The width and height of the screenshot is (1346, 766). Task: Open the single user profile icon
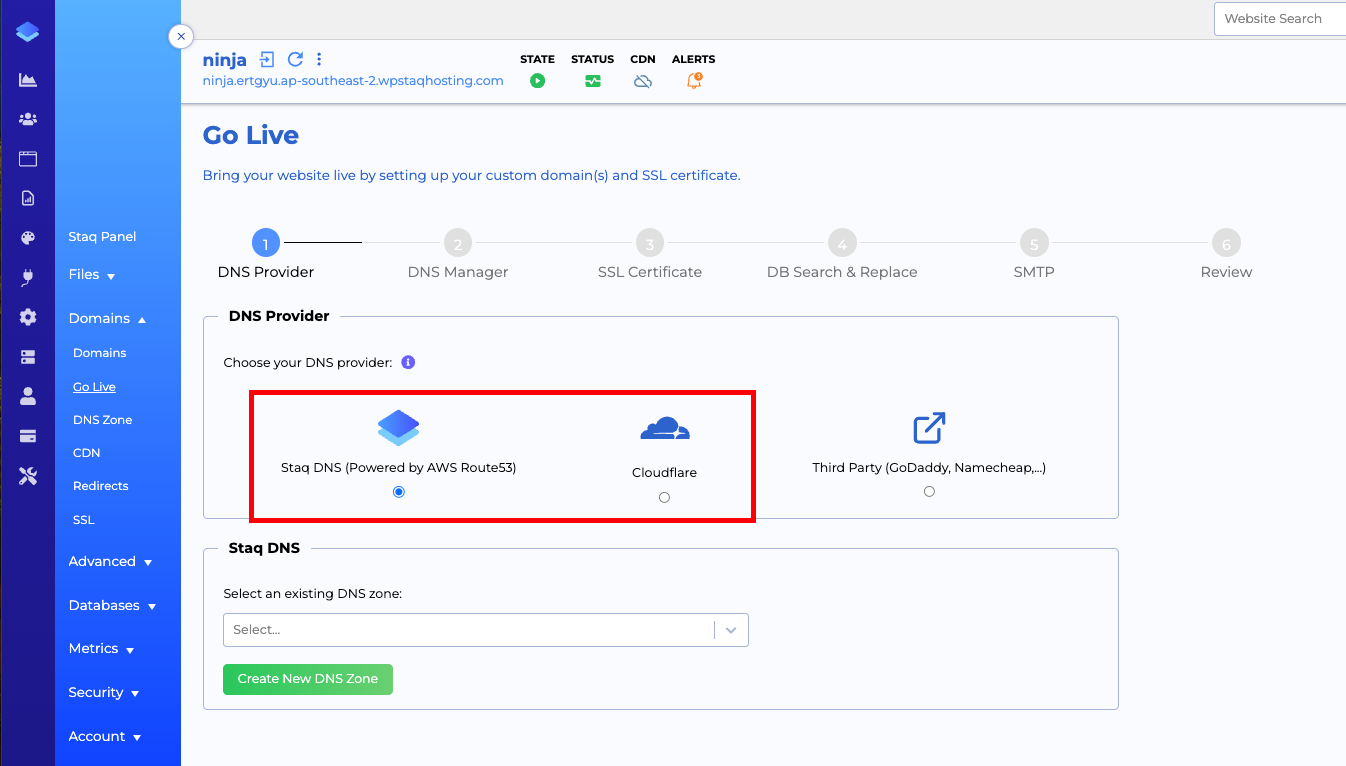28,396
